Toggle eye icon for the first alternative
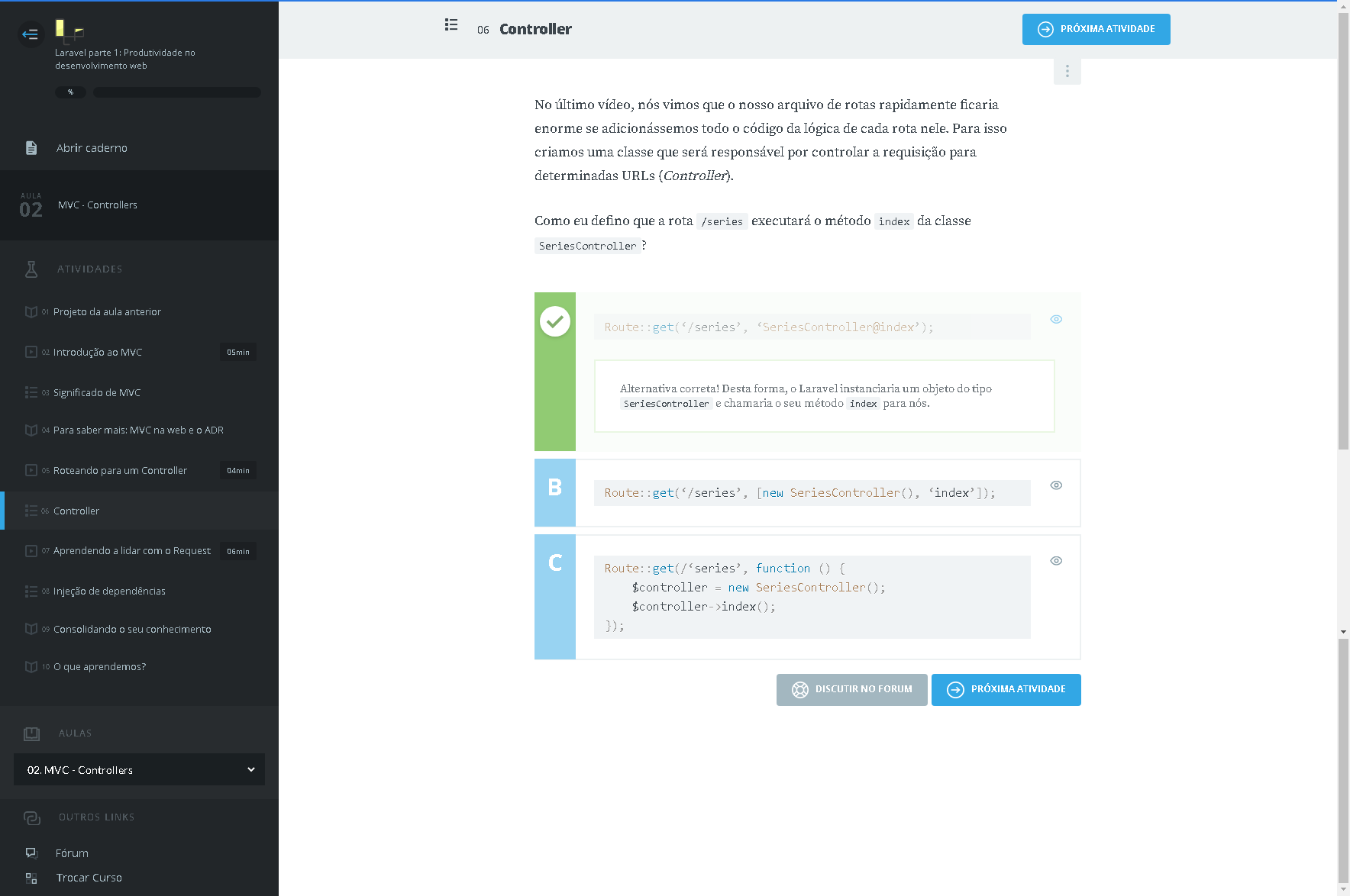This screenshot has height=896, width=1350. (x=1056, y=320)
